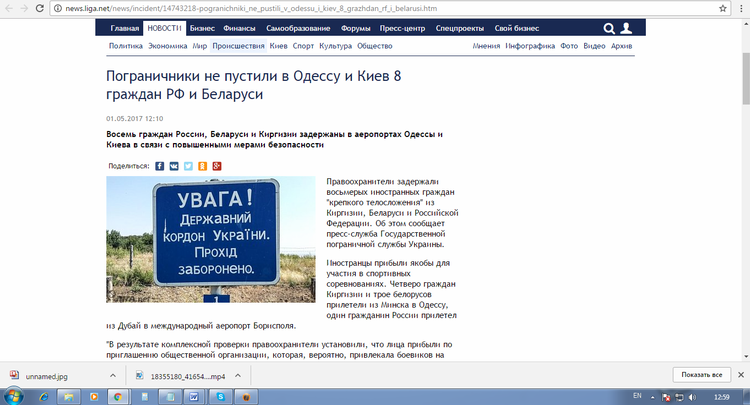
Task: Share article on Odnoklassniki
Action: [x=203, y=165]
